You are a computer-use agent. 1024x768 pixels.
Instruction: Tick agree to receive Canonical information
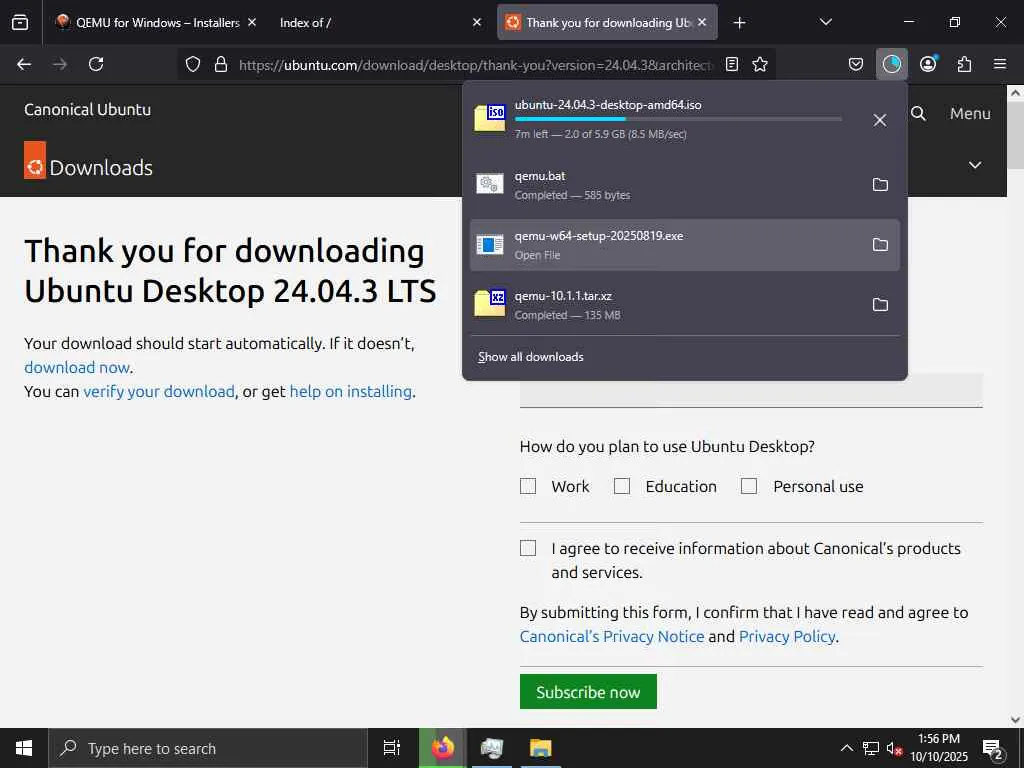coord(528,548)
